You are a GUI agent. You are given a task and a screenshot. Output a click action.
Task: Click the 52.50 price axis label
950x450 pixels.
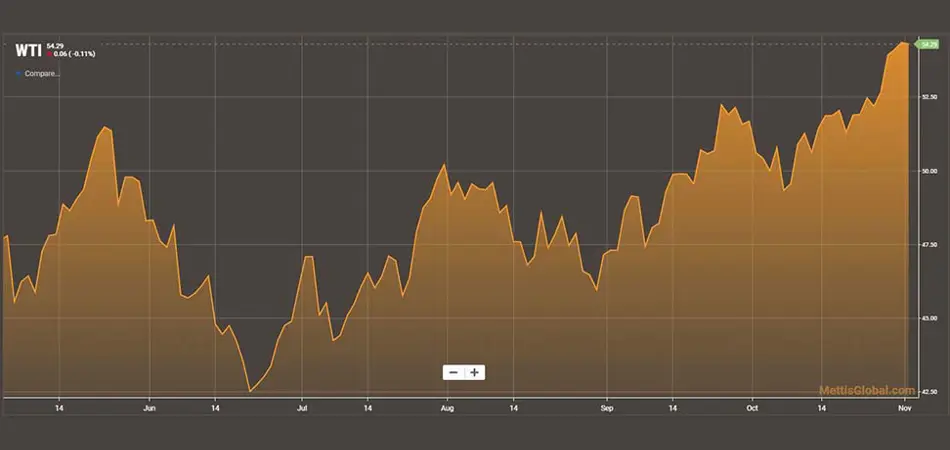(x=929, y=97)
